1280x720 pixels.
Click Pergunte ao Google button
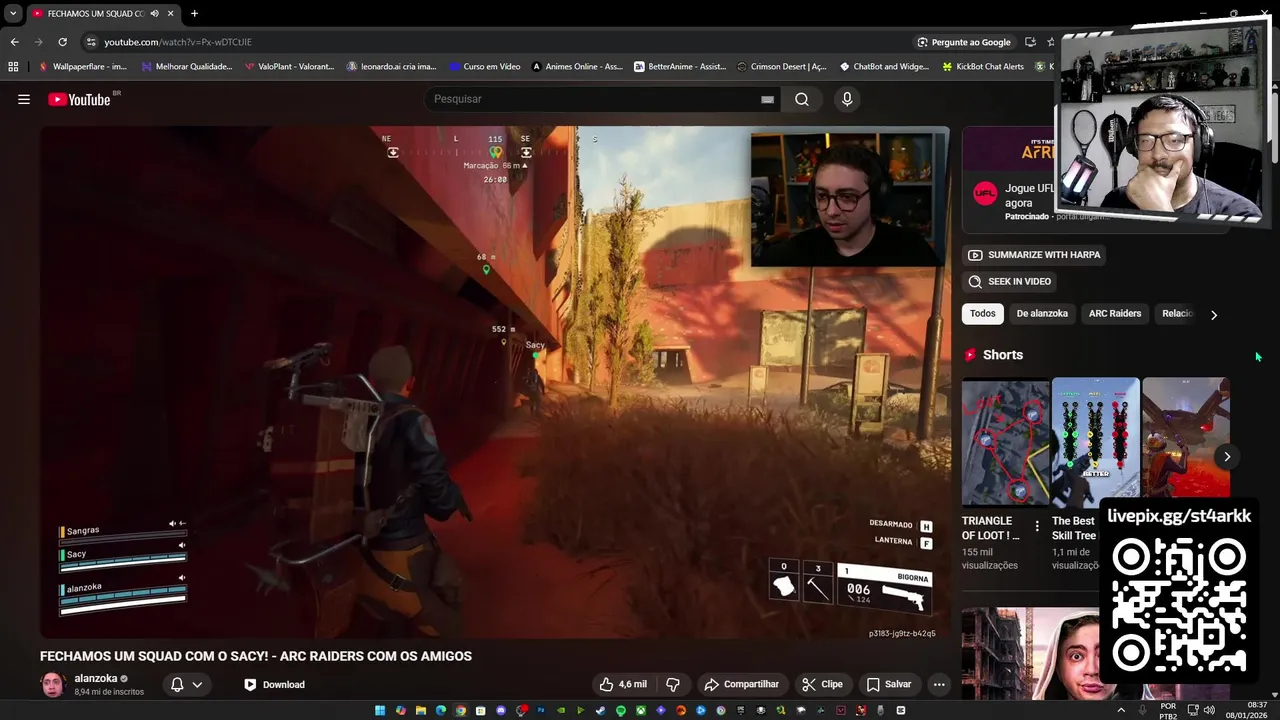(x=964, y=42)
